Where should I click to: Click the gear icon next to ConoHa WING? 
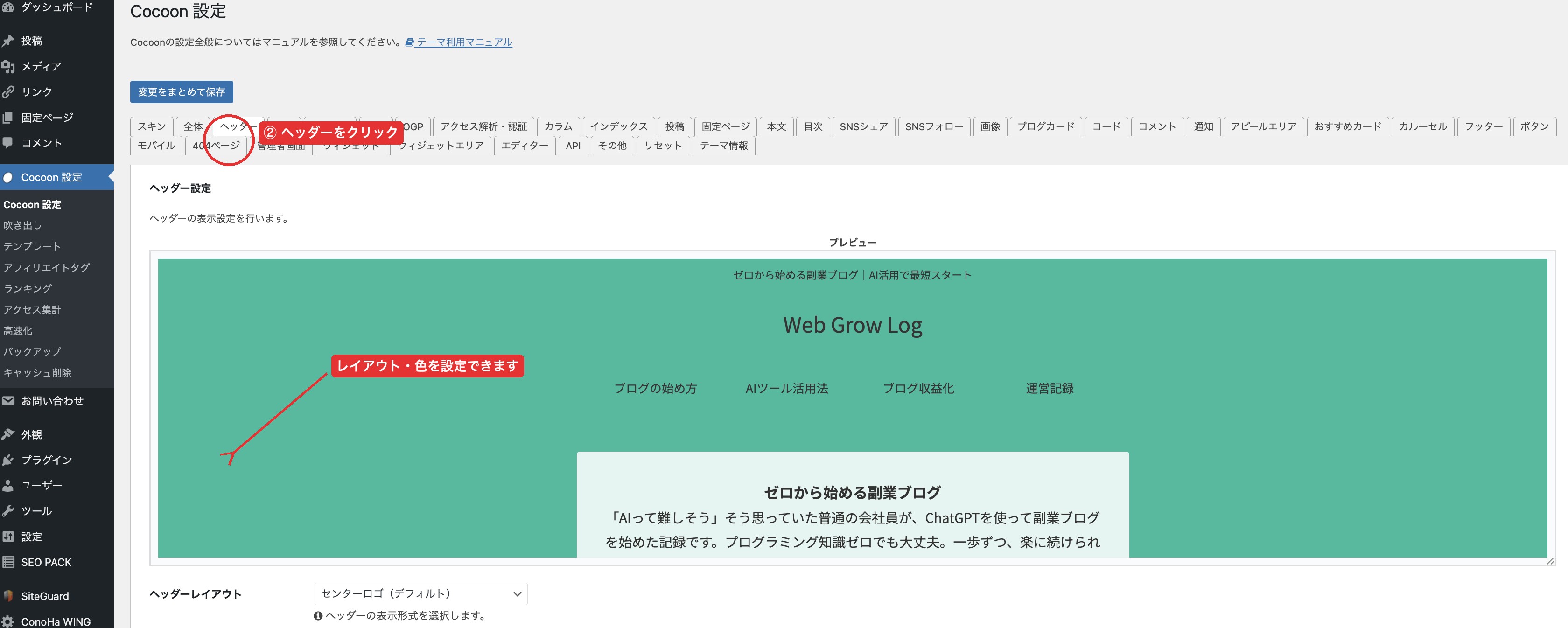pyautogui.click(x=7, y=622)
